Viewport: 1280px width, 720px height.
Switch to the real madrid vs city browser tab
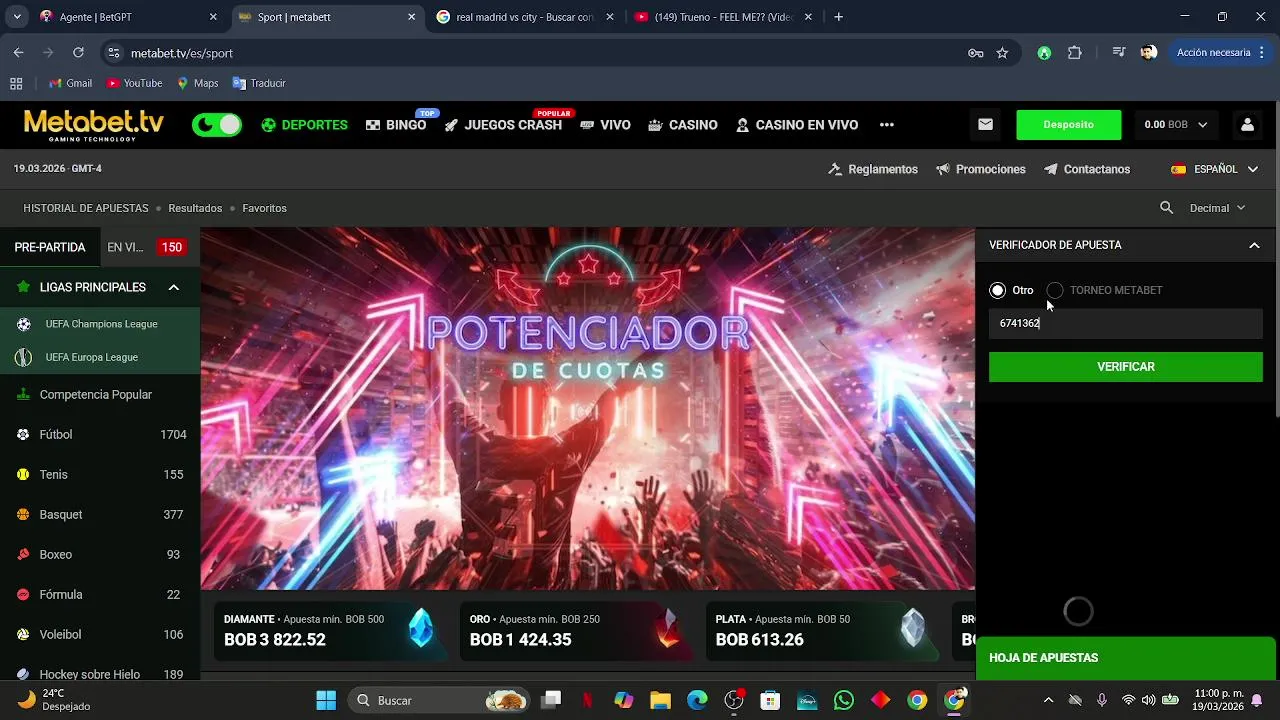[x=525, y=17]
